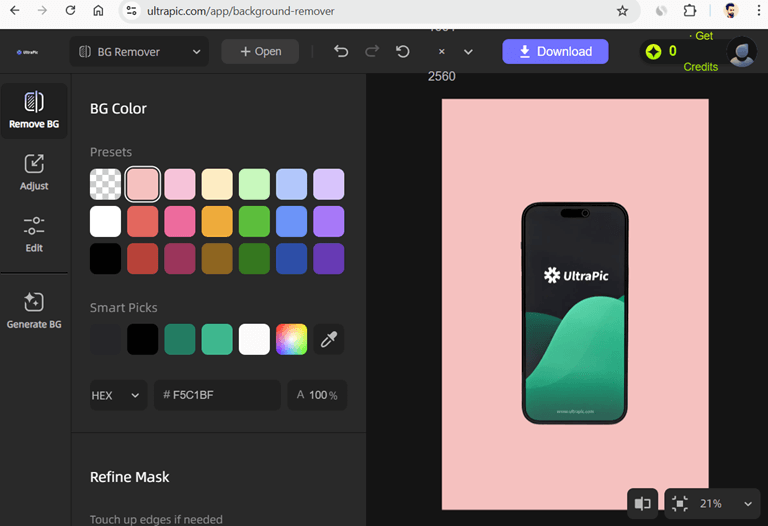This screenshot has height=526, width=768.
Task: Open the UltraPic user account avatar
Action: [x=742, y=52]
